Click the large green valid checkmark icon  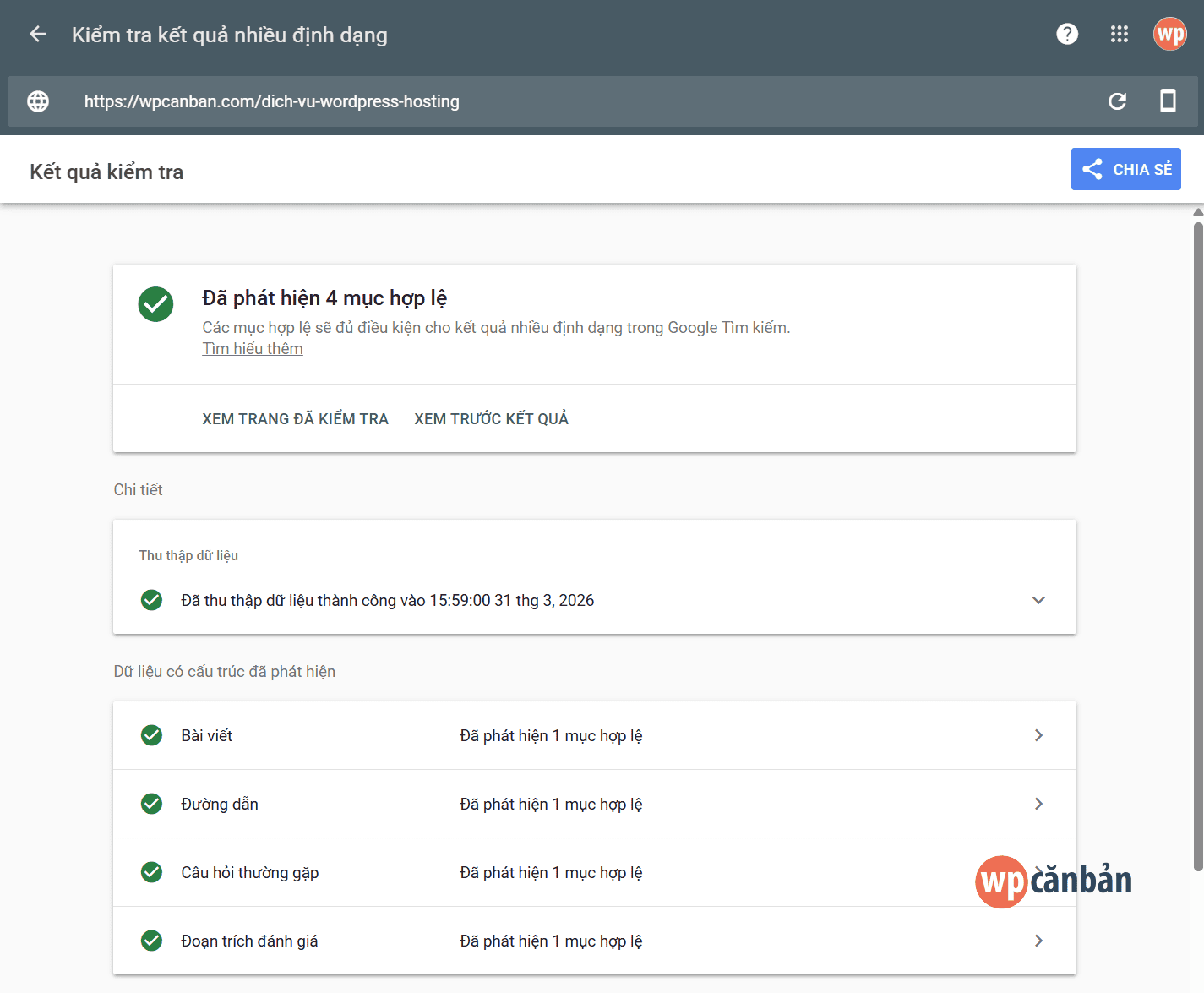pos(155,304)
